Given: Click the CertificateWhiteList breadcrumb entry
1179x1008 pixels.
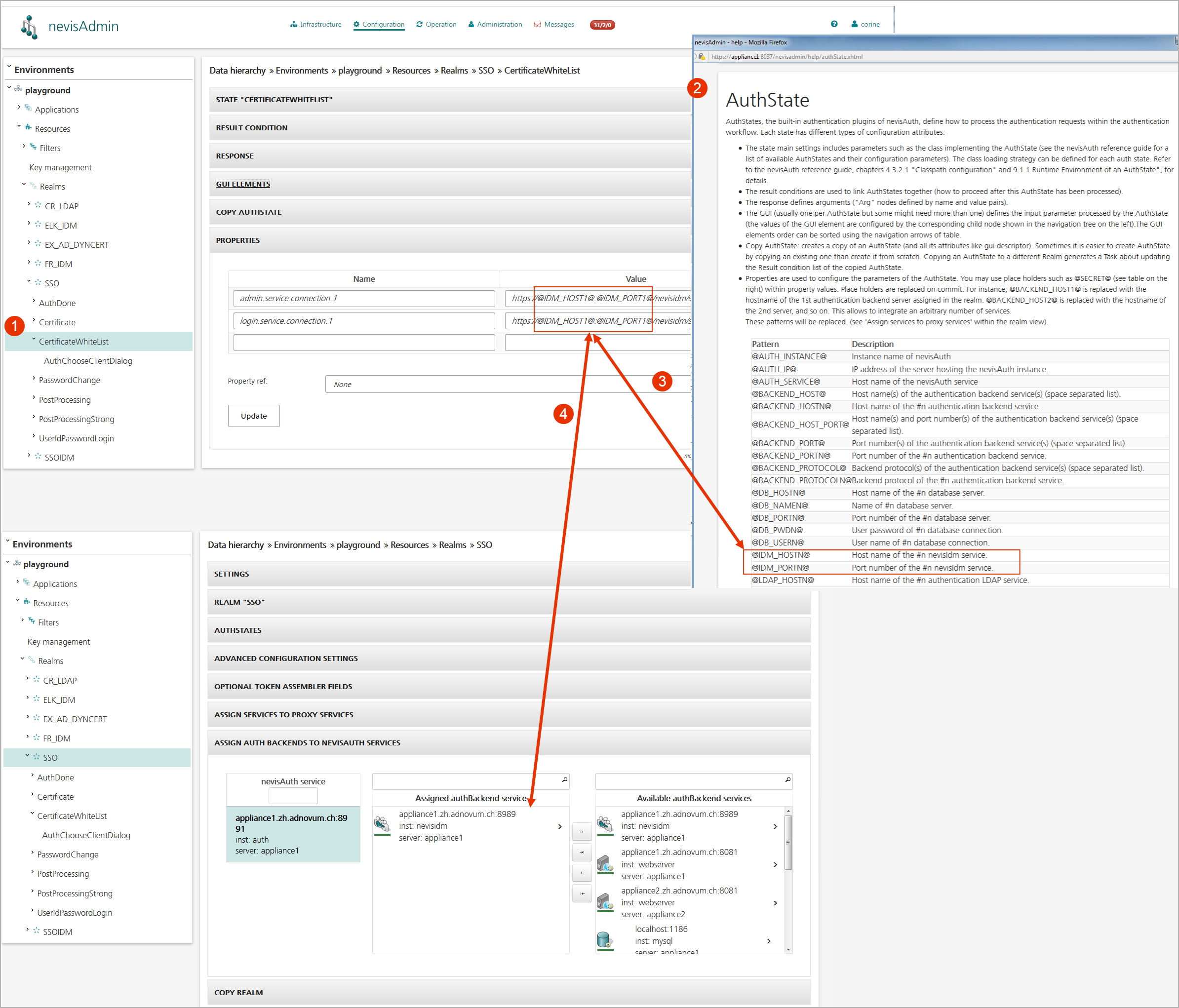Looking at the screenshot, I should (x=542, y=71).
